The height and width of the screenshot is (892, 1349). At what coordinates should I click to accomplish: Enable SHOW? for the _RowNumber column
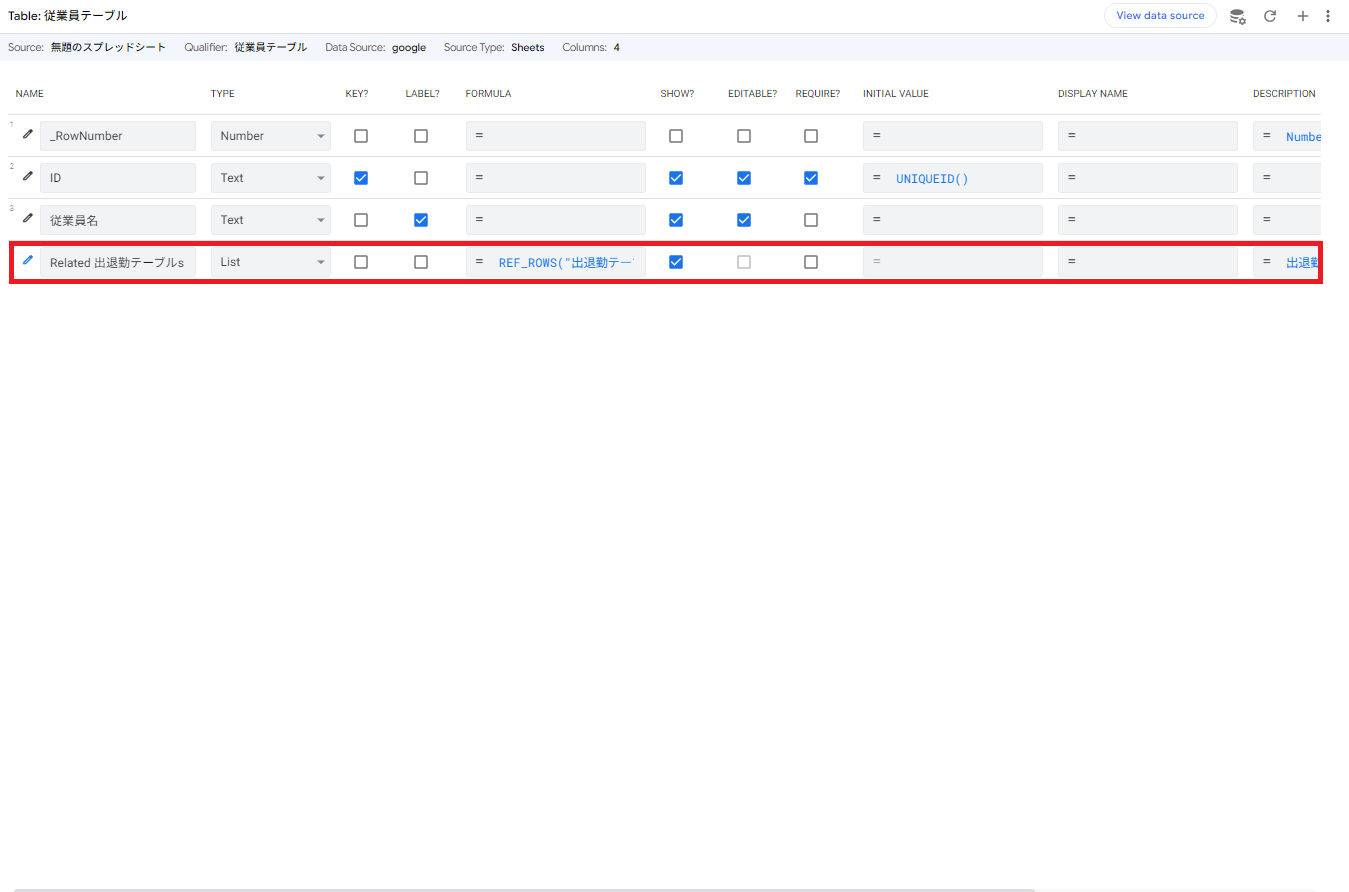point(676,136)
